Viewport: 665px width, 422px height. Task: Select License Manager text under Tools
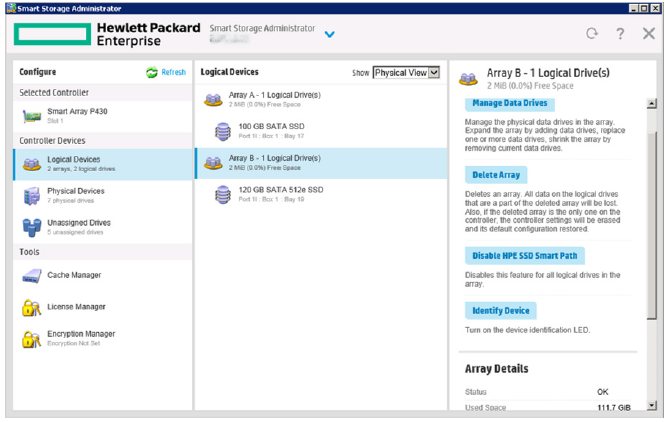pyautogui.click(x=76, y=307)
